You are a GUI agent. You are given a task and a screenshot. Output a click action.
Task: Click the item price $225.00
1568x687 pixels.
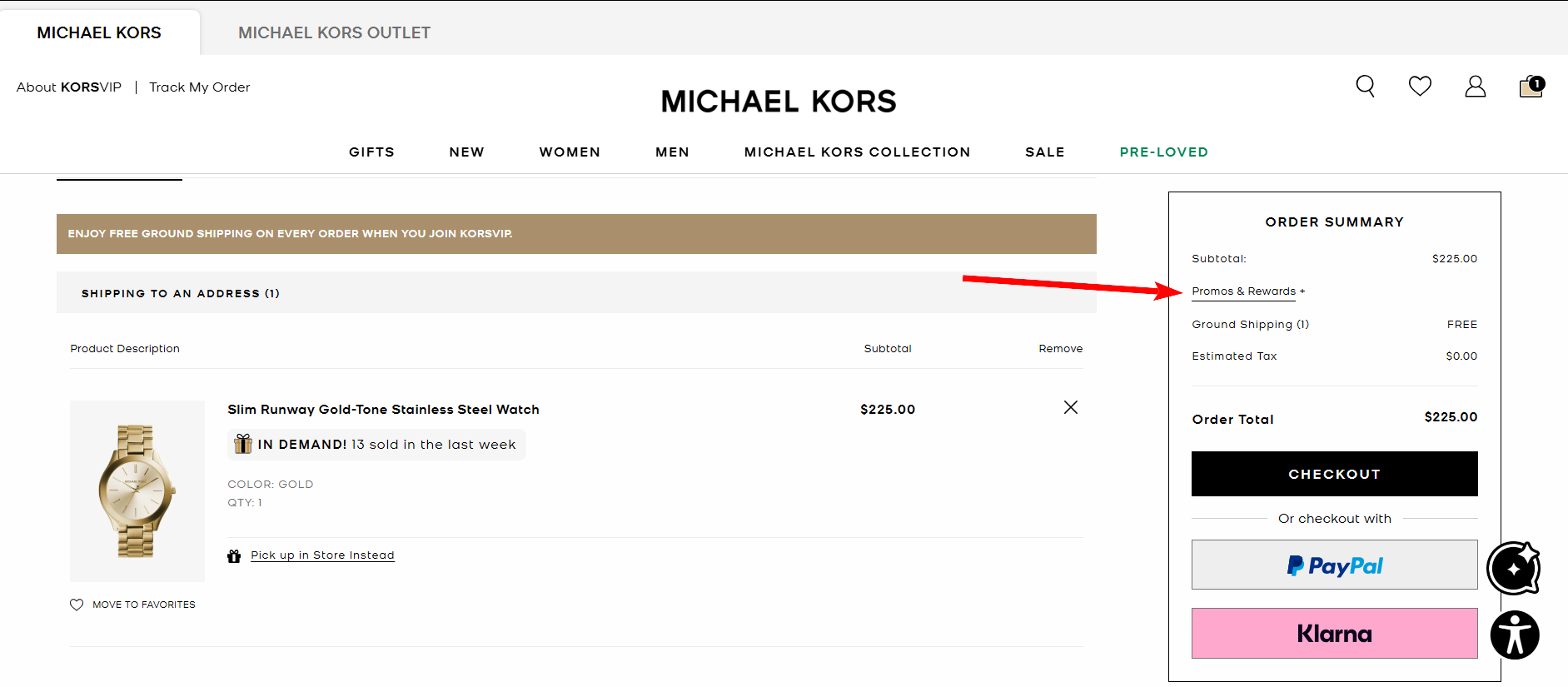point(888,410)
